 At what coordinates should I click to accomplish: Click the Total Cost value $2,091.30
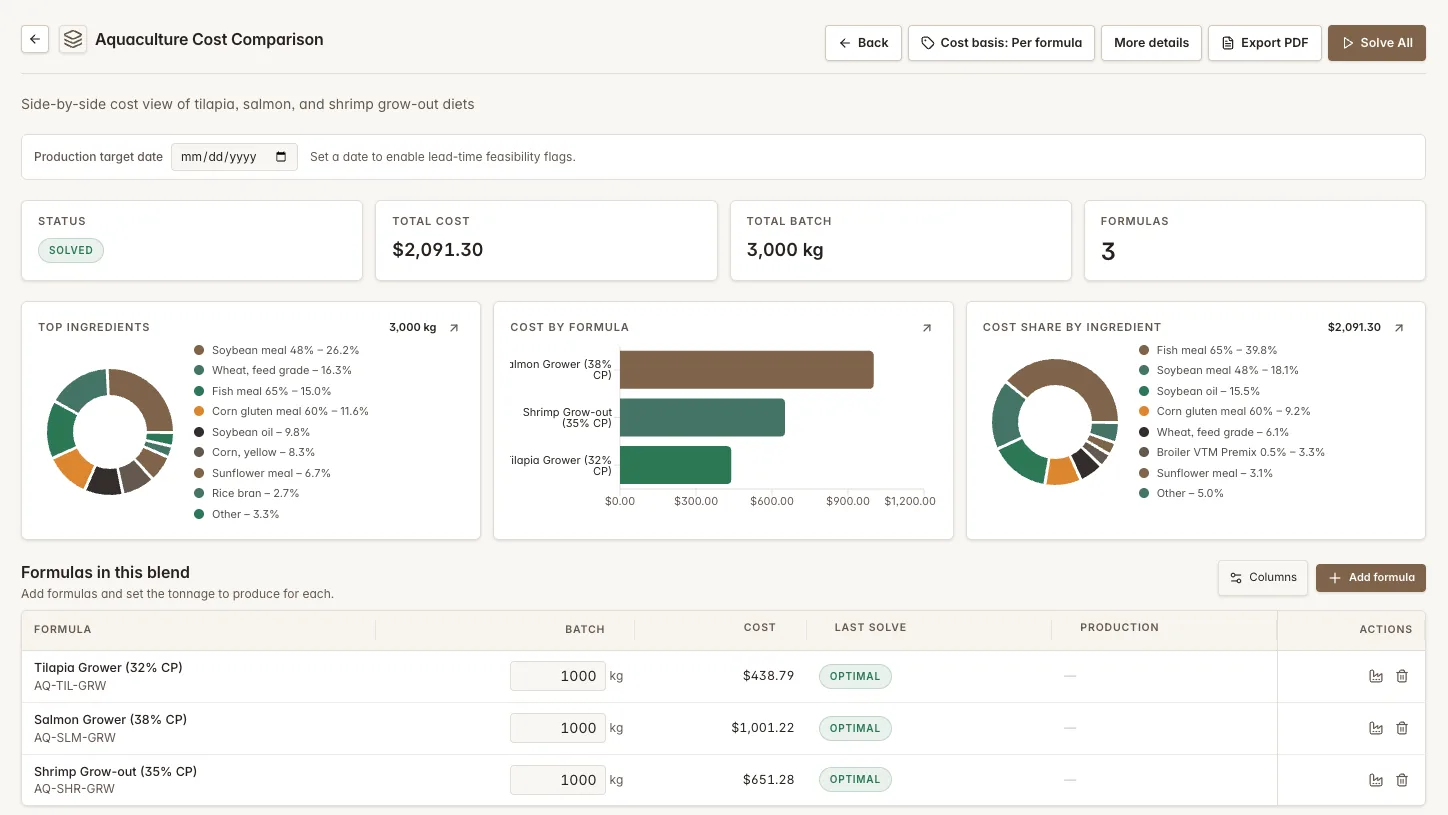pyautogui.click(x=438, y=250)
